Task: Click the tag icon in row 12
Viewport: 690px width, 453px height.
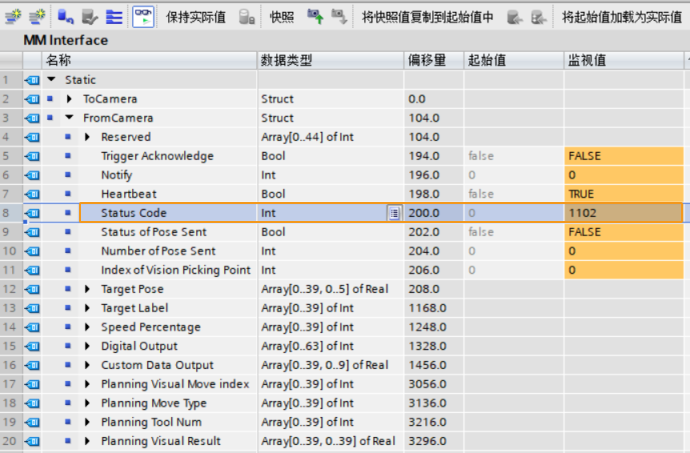Action: (x=32, y=289)
